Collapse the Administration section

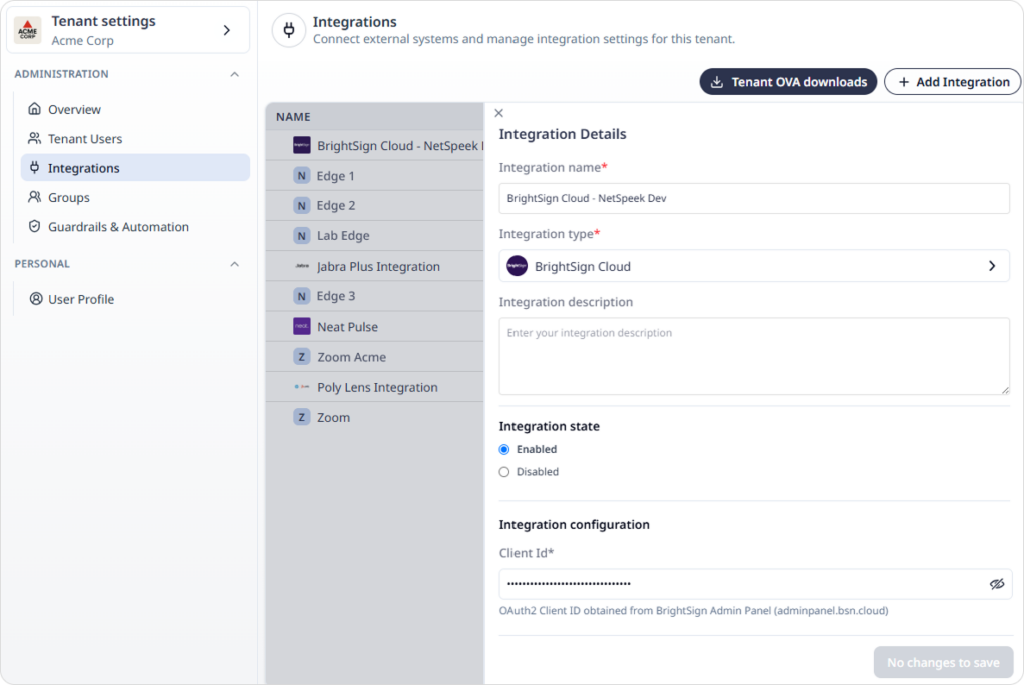click(234, 74)
